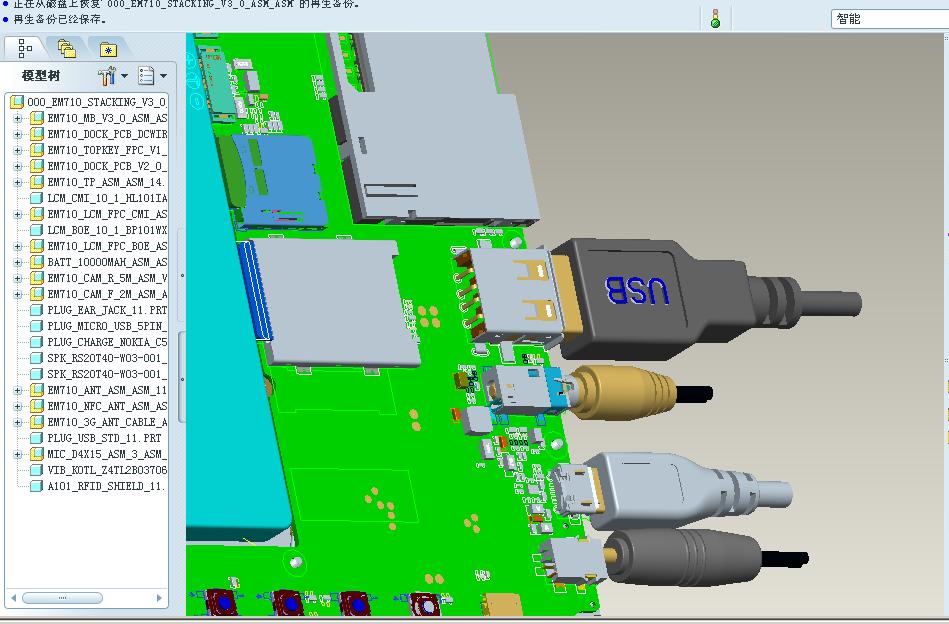Expand the EM710_3G_ANT_CABLE node

[18, 422]
